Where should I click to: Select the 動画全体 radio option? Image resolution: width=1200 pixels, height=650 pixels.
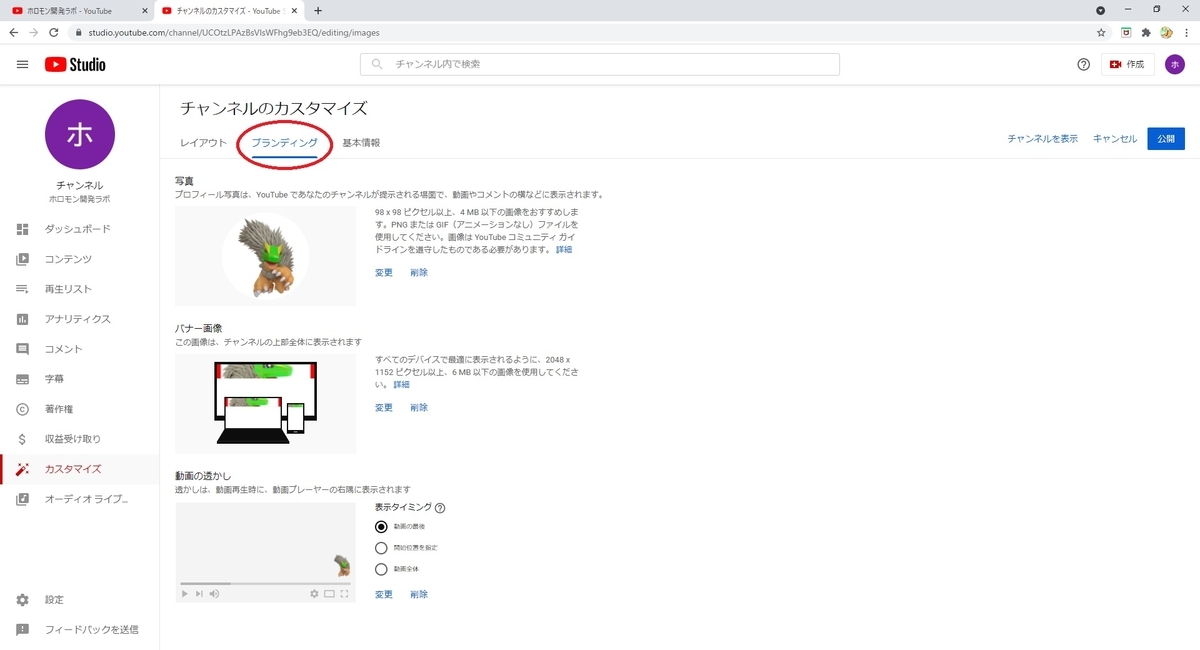point(381,570)
